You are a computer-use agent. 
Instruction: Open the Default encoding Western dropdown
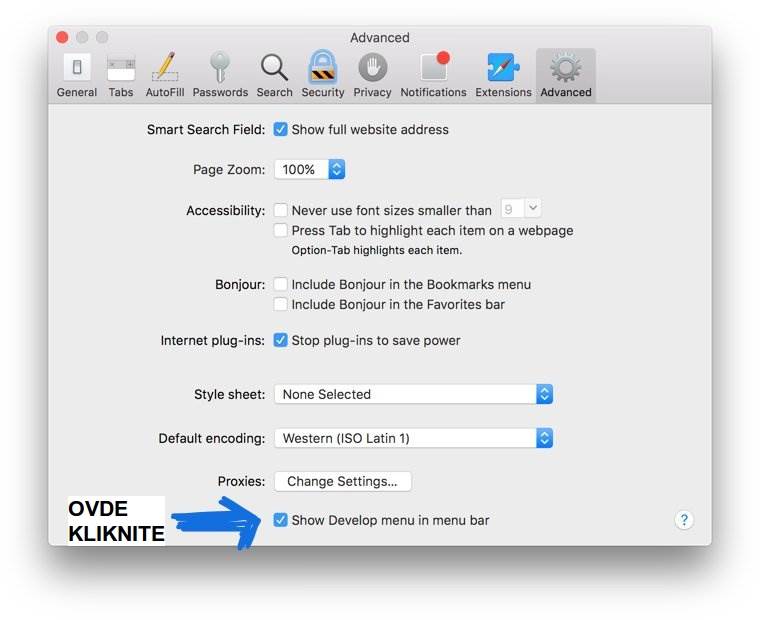pos(413,438)
